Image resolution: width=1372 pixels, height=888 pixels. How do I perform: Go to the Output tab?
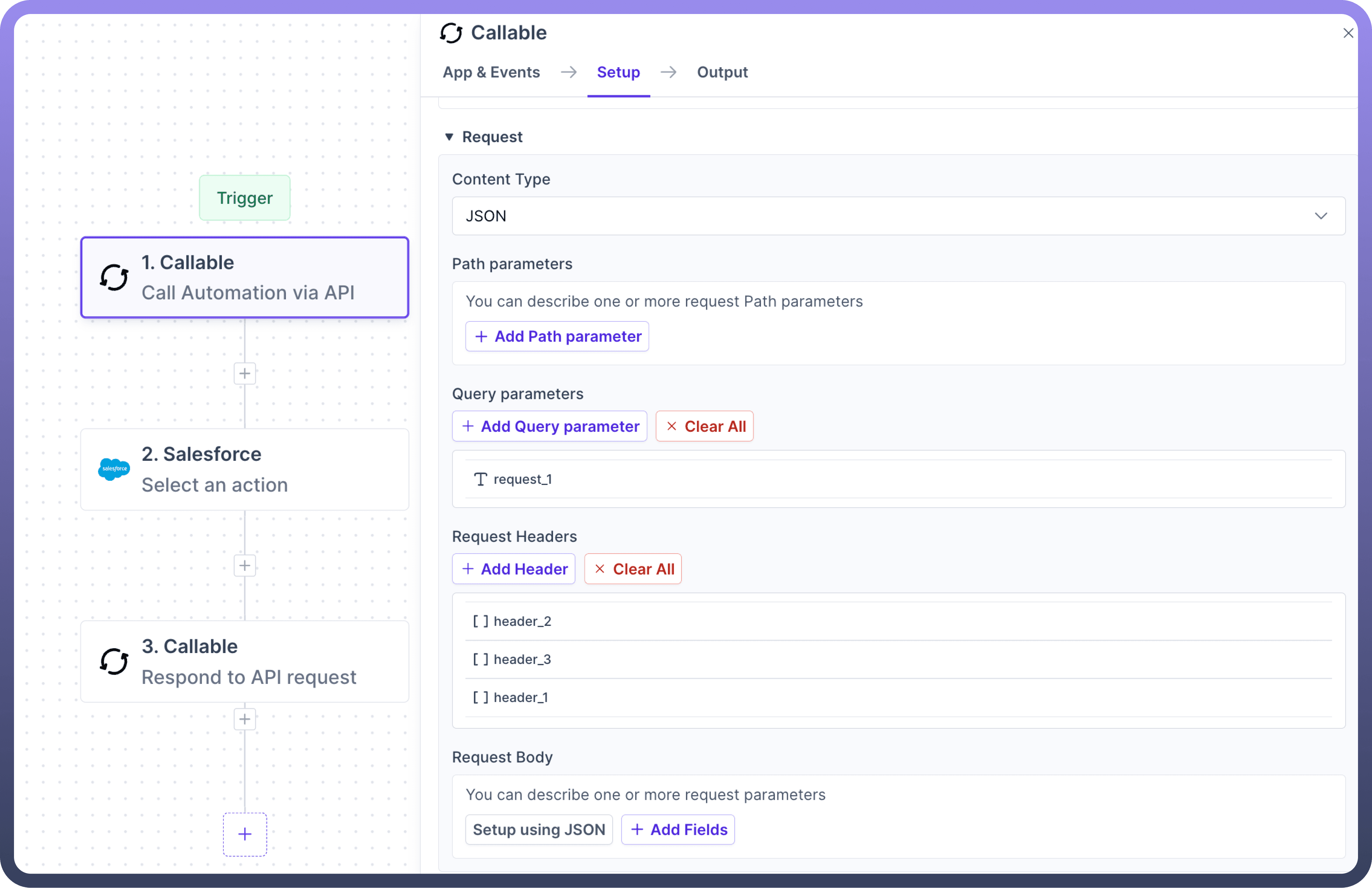click(722, 72)
